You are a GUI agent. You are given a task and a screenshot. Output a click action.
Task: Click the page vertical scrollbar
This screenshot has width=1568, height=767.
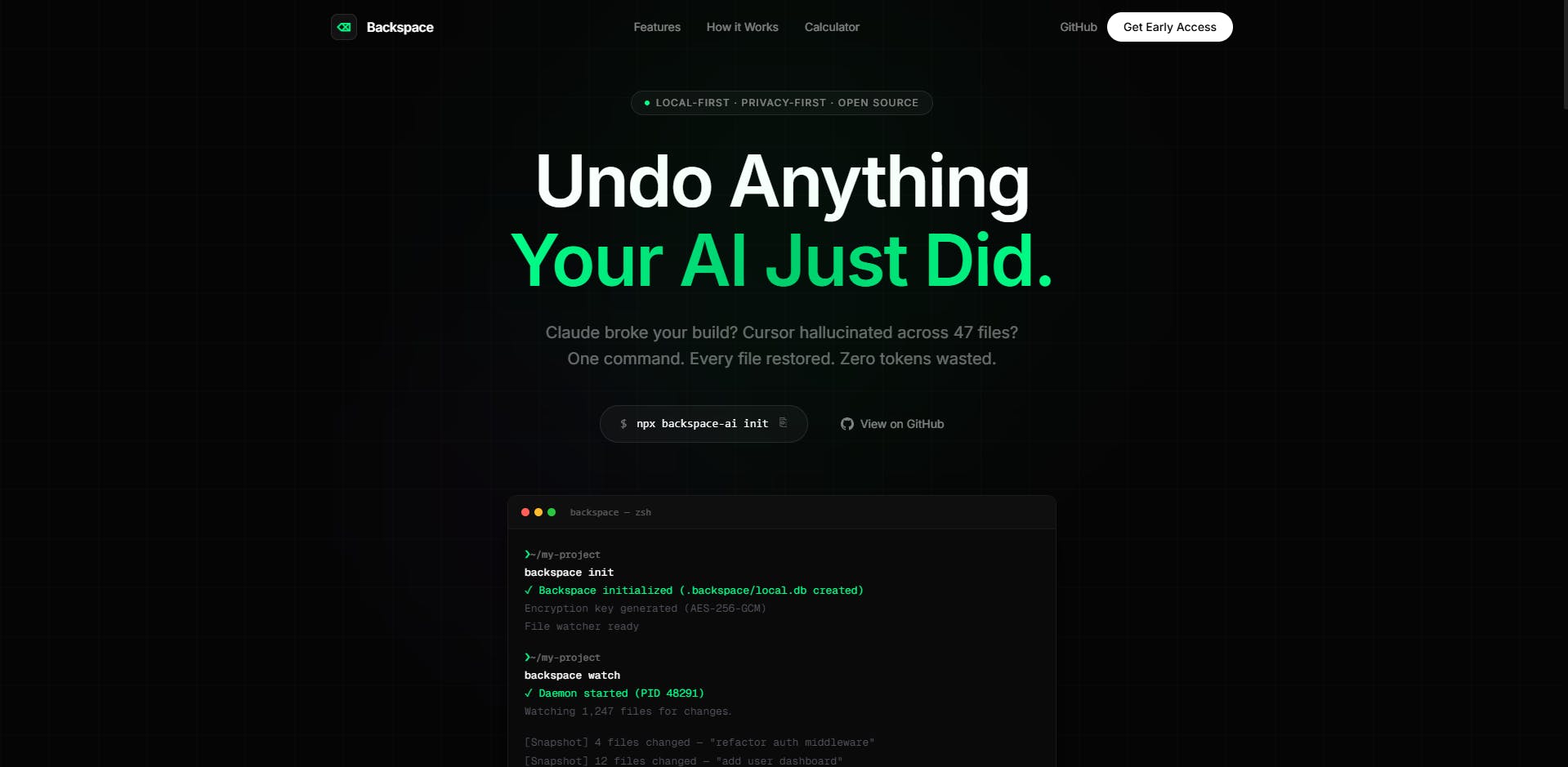(x=1564, y=53)
